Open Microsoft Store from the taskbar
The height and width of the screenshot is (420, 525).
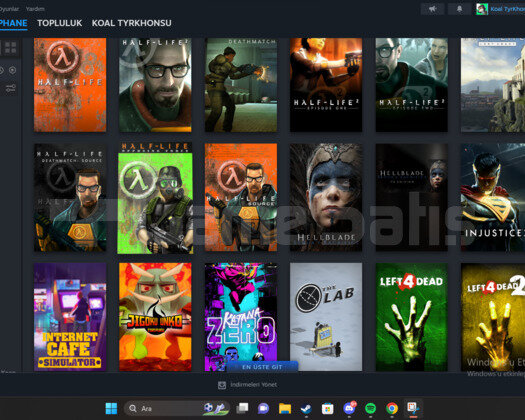coord(327,408)
